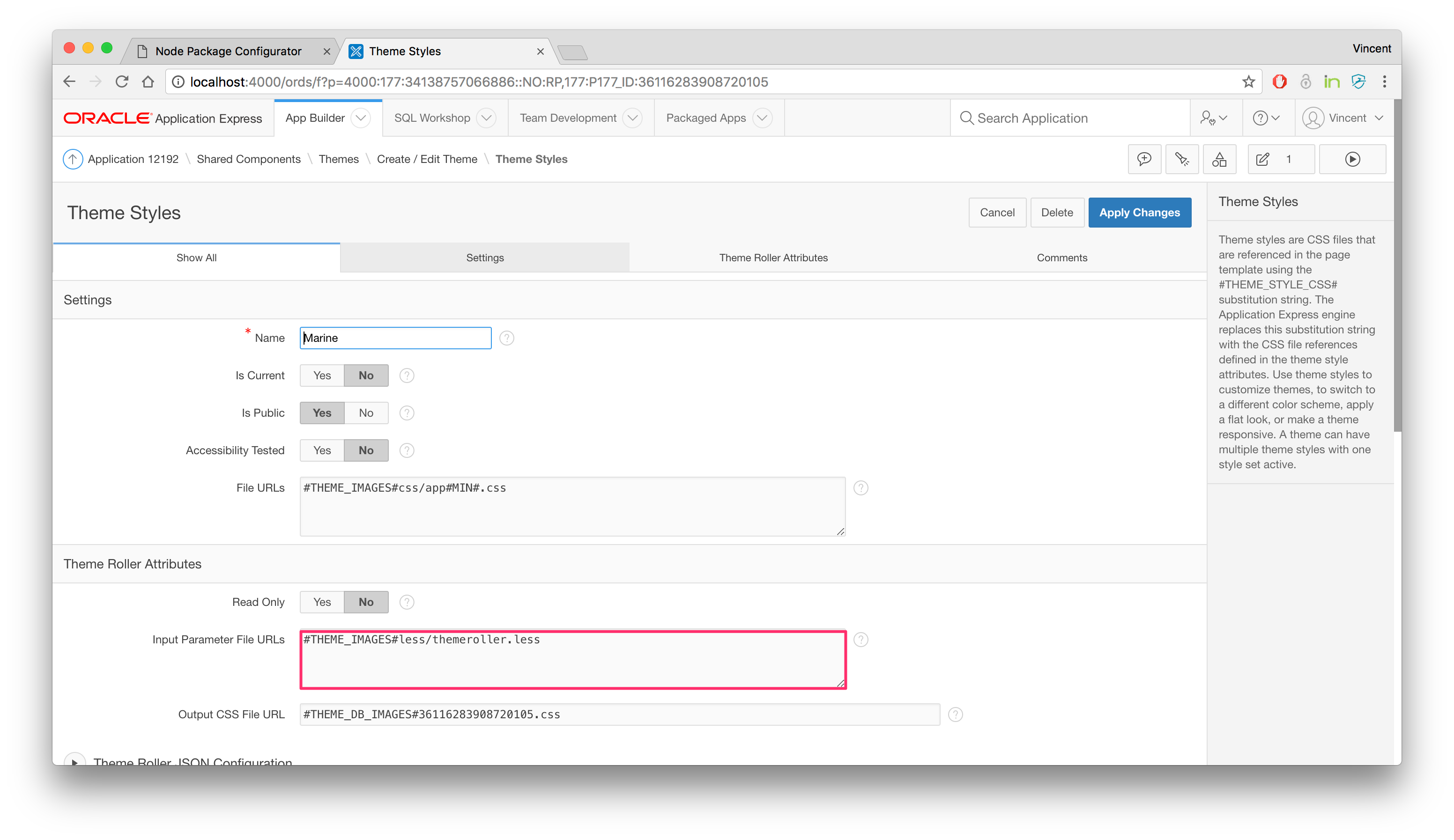
Task: Set Is Public to Yes
Action: pos(322,413)
